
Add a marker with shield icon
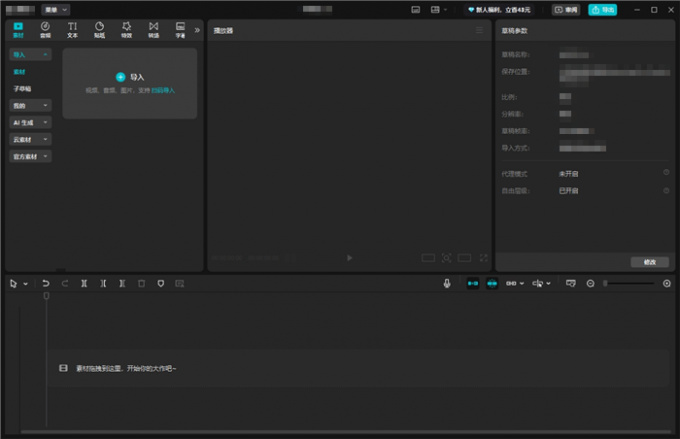click(160, 283)
